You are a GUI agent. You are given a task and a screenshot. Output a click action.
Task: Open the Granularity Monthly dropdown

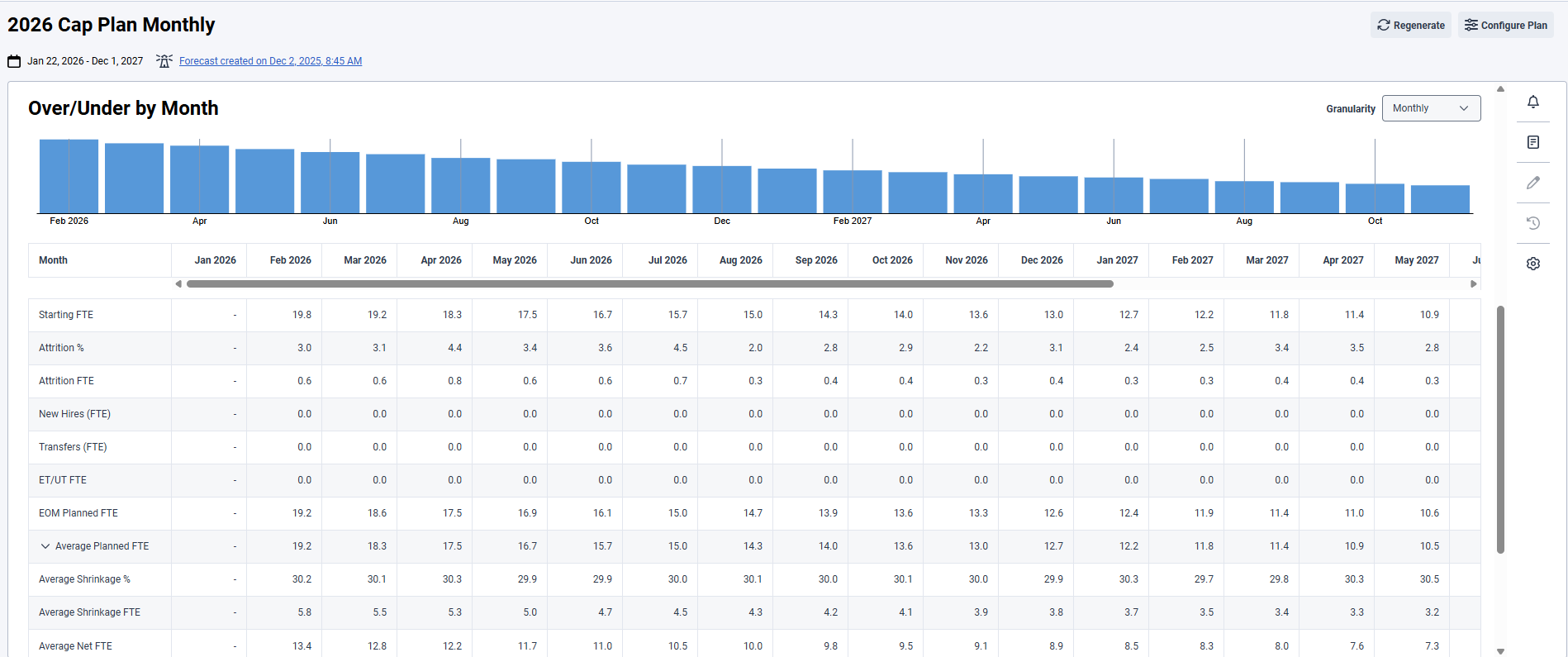point(1431,108)
